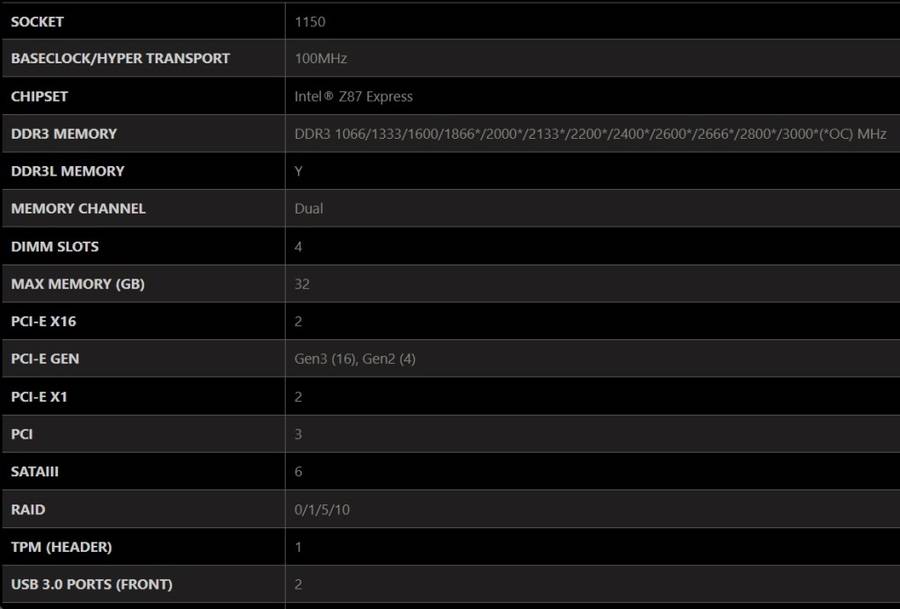The image size is (900, 609).
Task: Select the Gen3 (16), Gen2 (4) value
Action: (x=354, y=359)
